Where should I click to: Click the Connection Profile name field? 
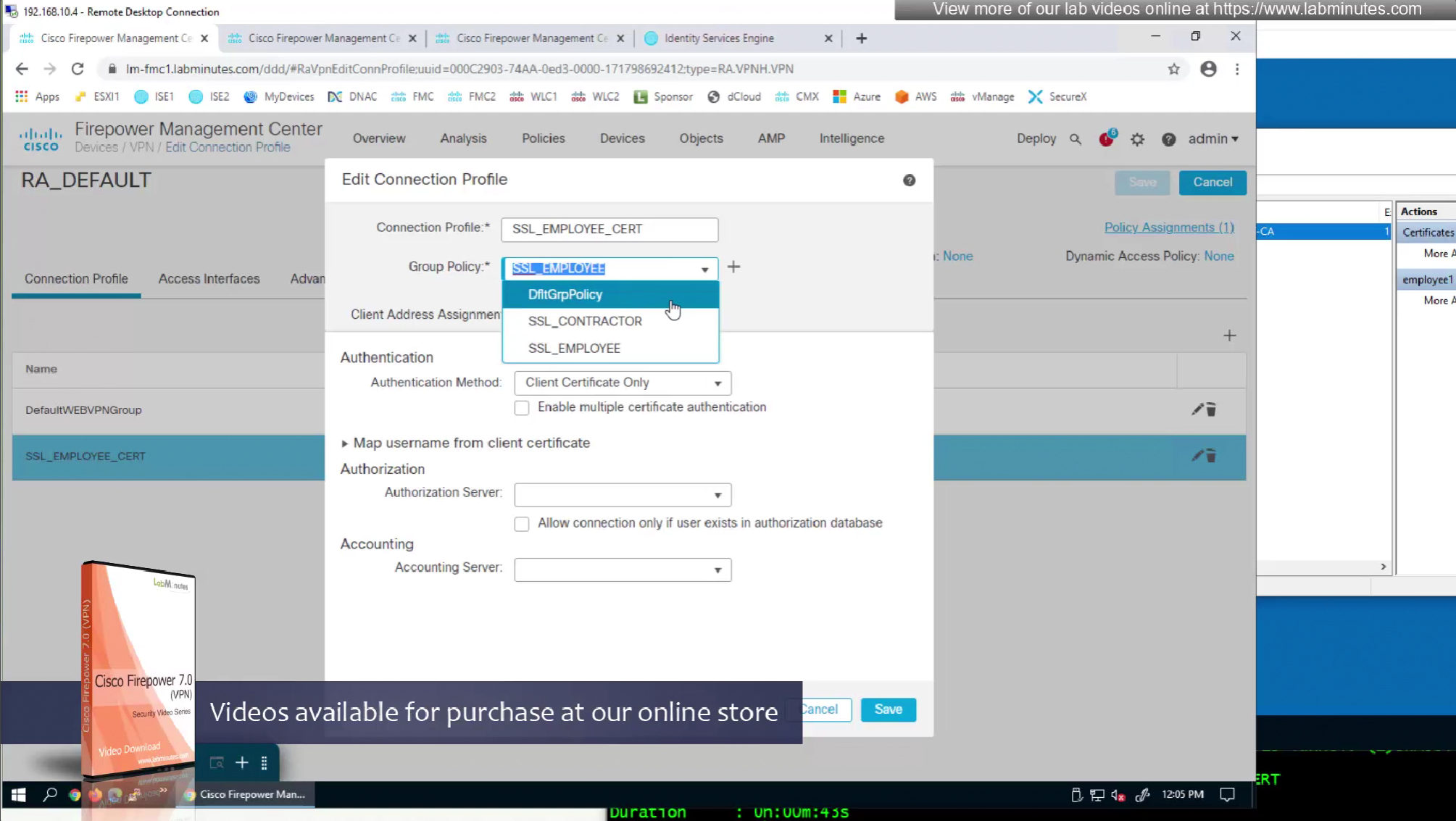609,229
